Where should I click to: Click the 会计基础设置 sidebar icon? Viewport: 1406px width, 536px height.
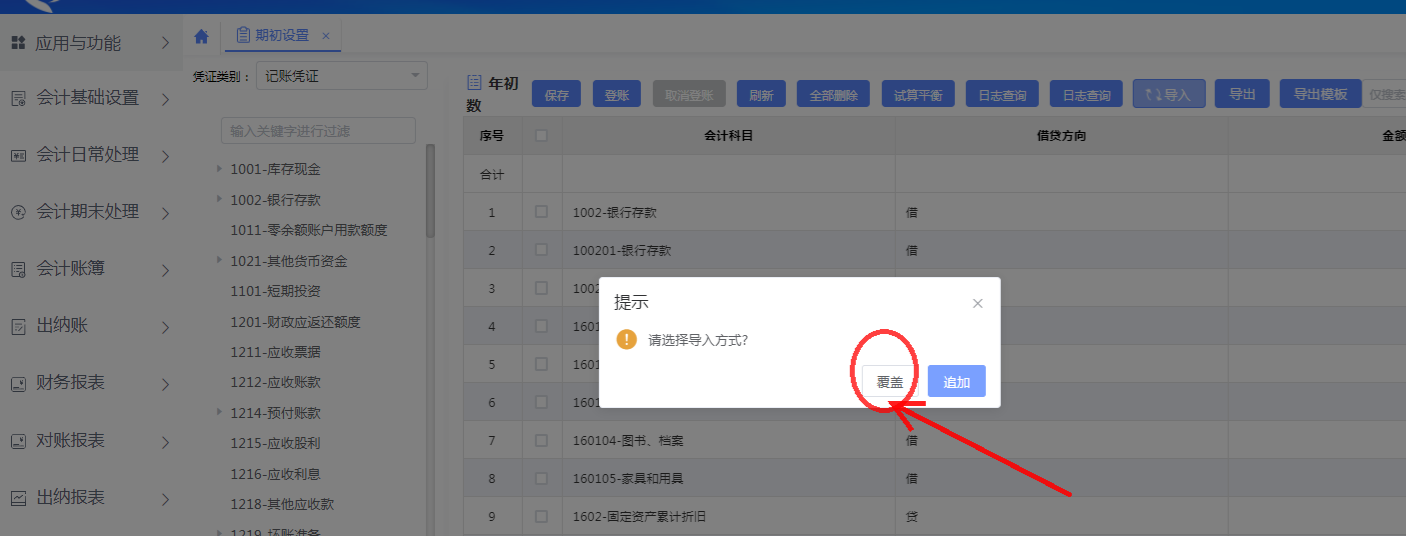[x=18, y=98]
